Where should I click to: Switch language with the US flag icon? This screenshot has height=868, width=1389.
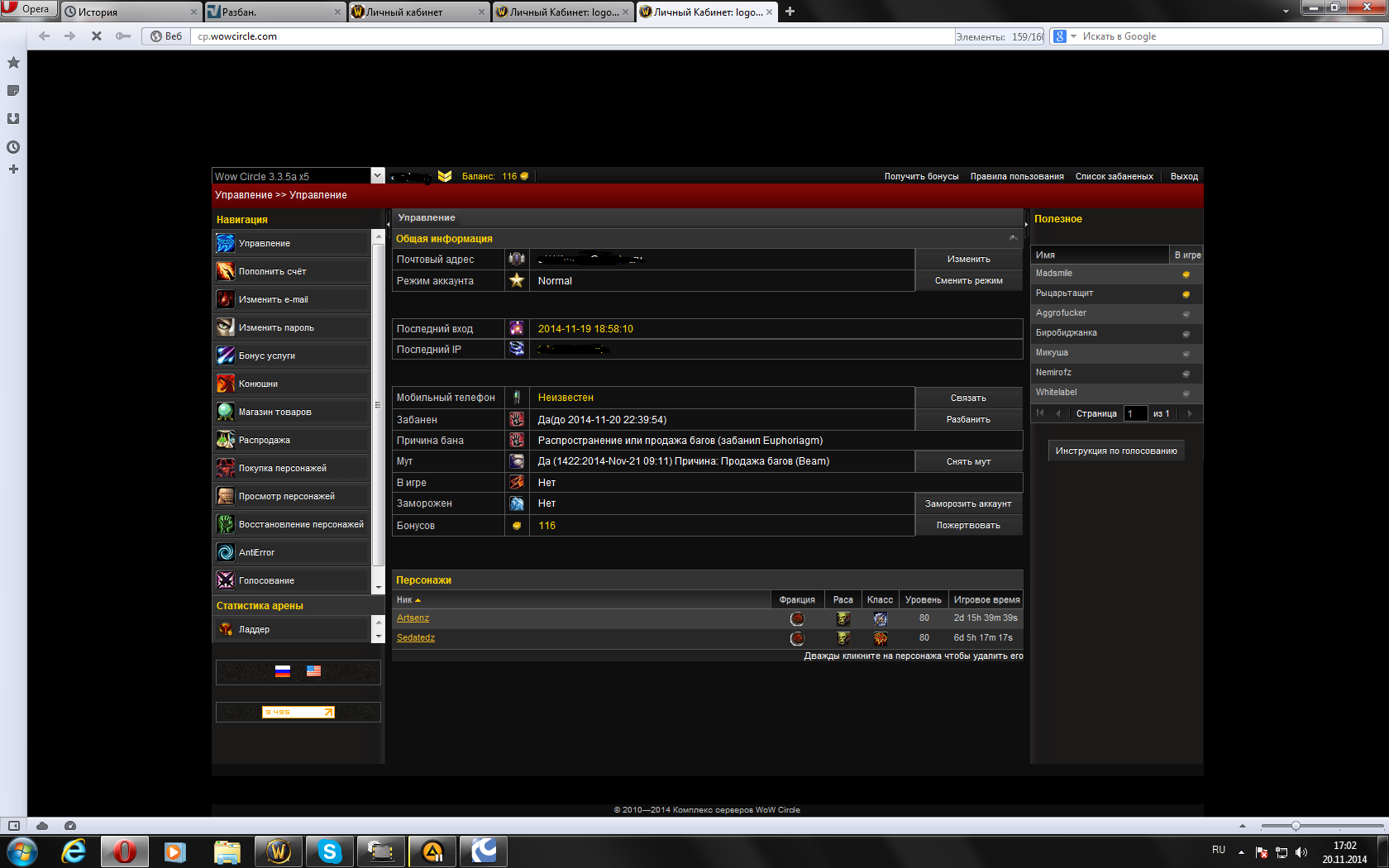(313, 671)
